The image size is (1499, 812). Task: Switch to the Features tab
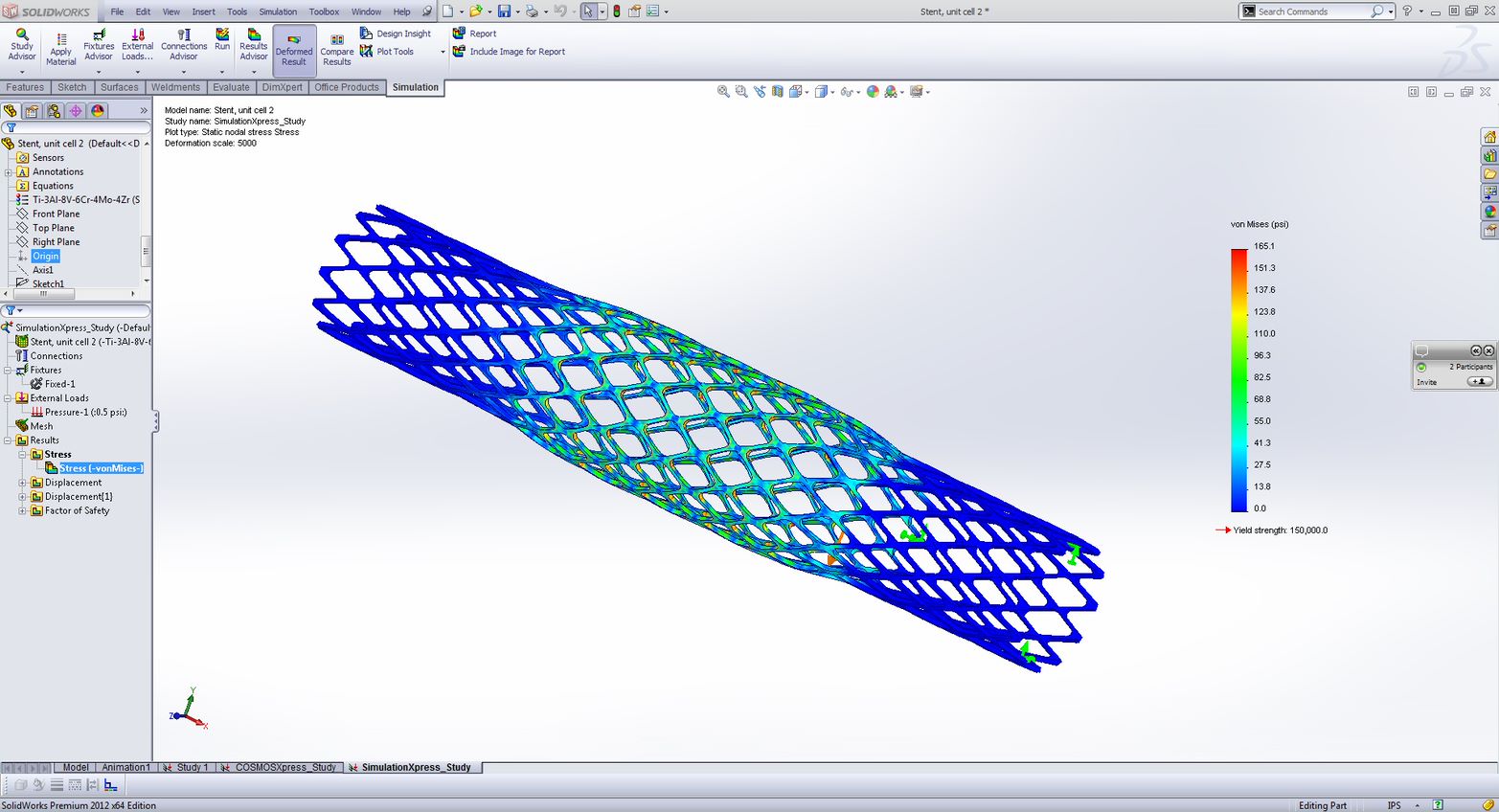point(25,87)
